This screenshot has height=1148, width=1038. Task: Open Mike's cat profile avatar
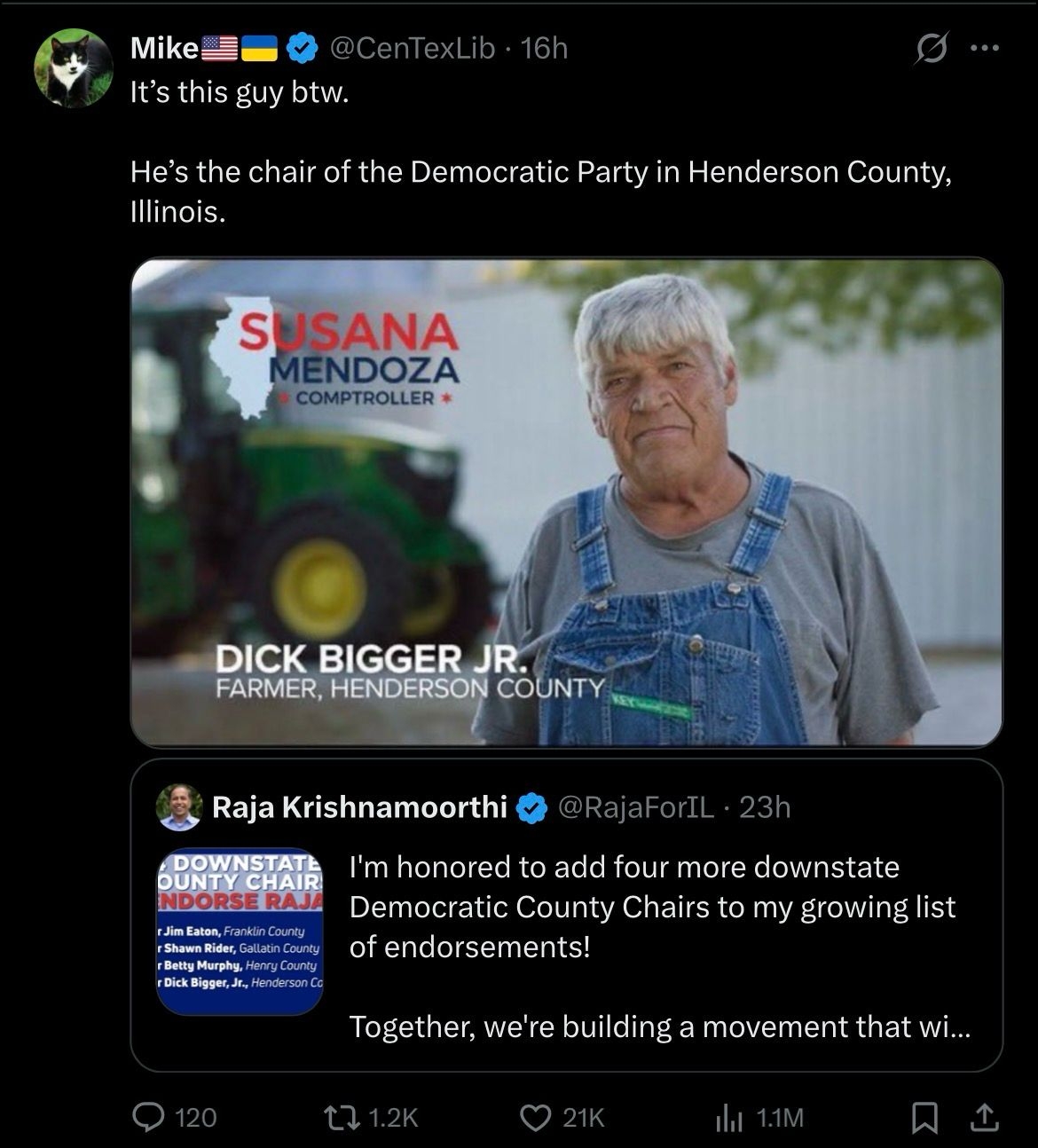coord(73,68)
